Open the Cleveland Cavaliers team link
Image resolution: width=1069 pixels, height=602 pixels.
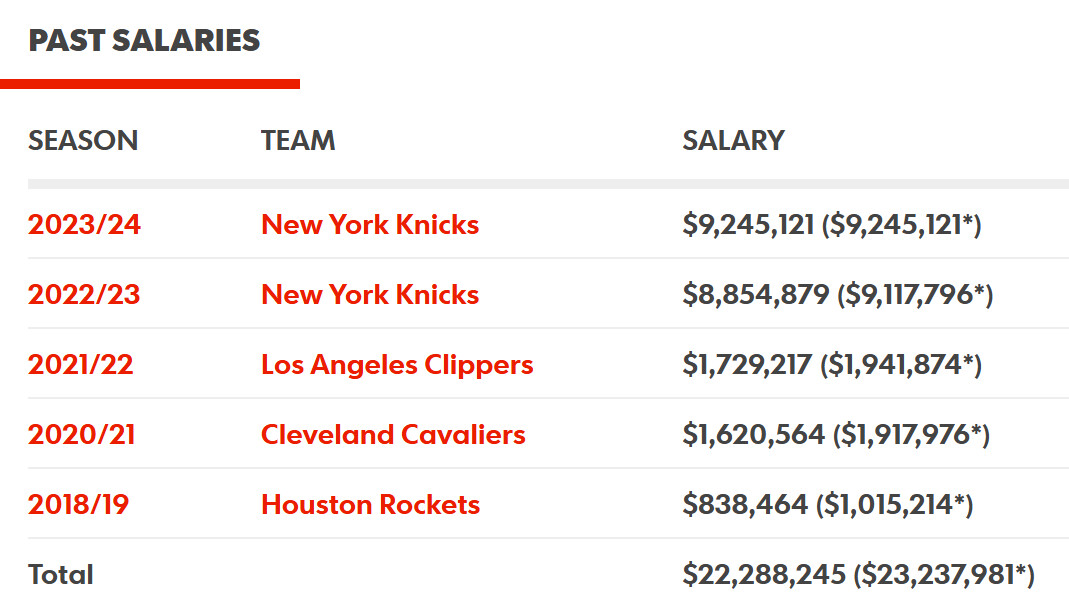(393, 434)
